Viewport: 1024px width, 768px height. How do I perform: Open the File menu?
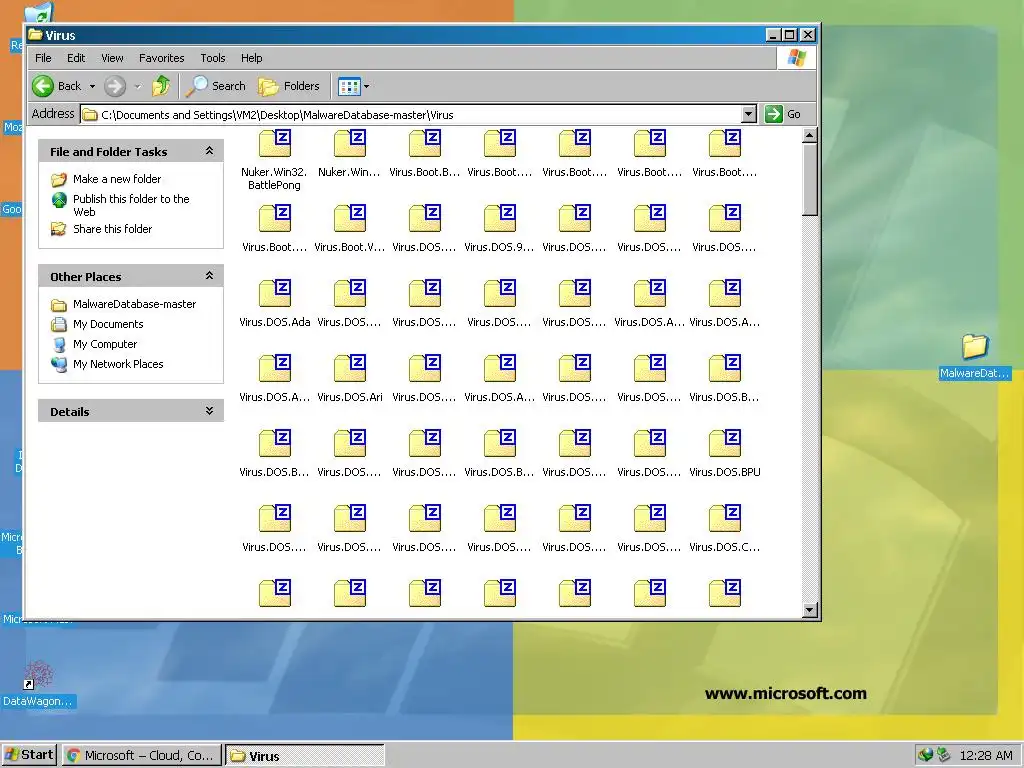[x=43, y=58]
